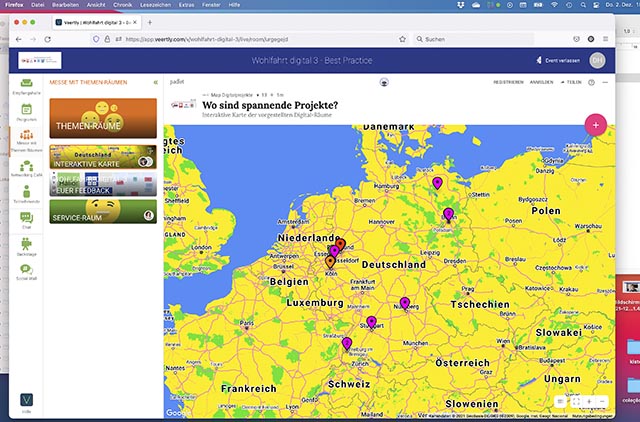Image resolution: width=640 pixels, height=422 pixels.
Task: Click the pink map pin near Freiburg
Action: 347,344
